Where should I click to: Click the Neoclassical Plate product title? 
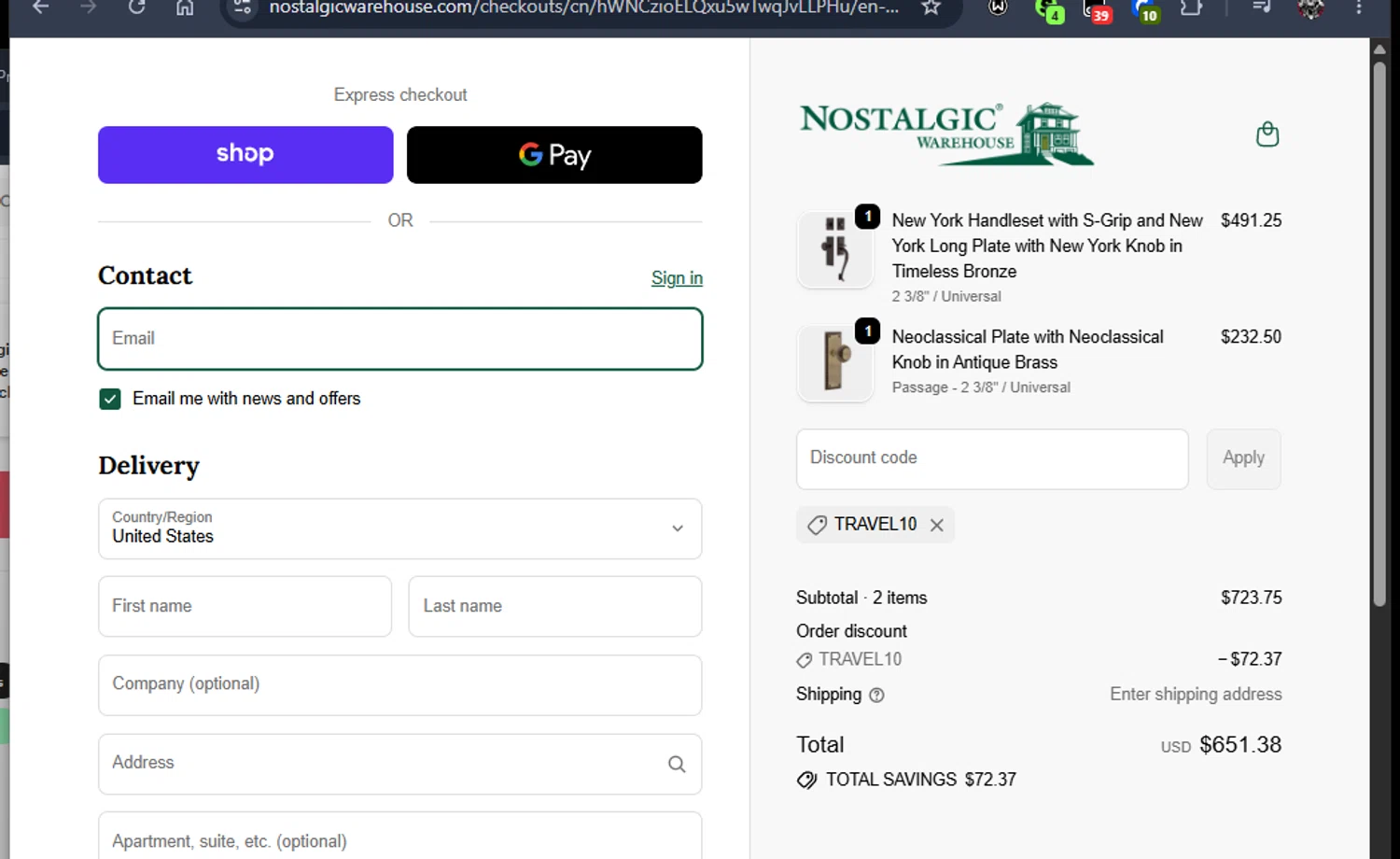point(1028,349)
